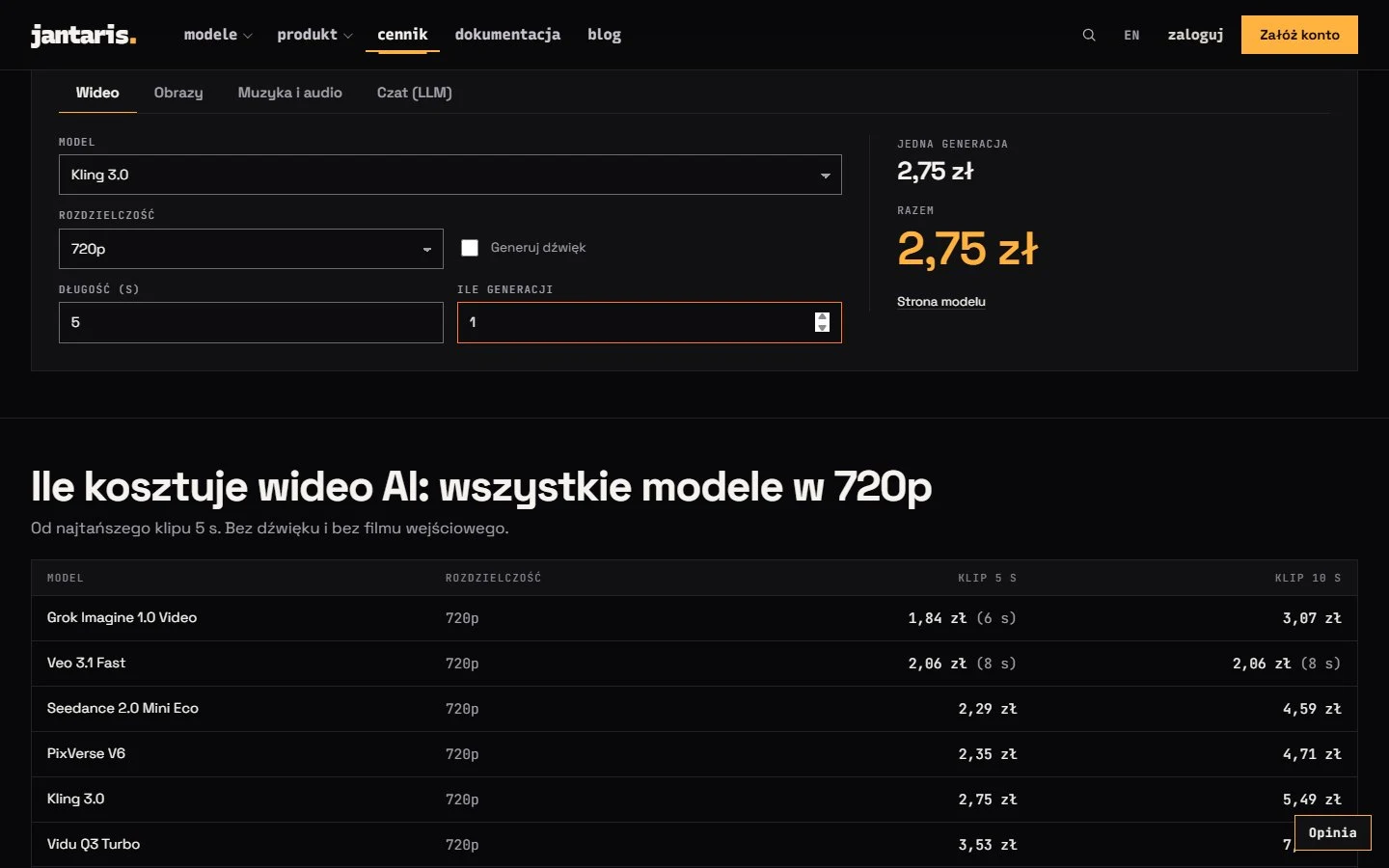Switch to the Obrazy tab
Image resolution: width=1389 pixels, height=868 pixels.
pyautogui.click(x=178, y=93)
